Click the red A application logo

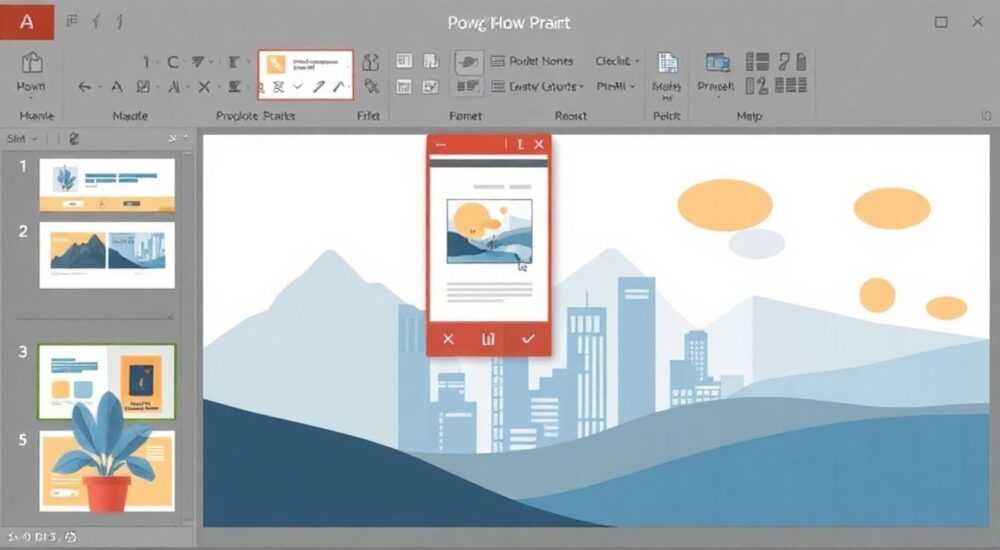27,22
